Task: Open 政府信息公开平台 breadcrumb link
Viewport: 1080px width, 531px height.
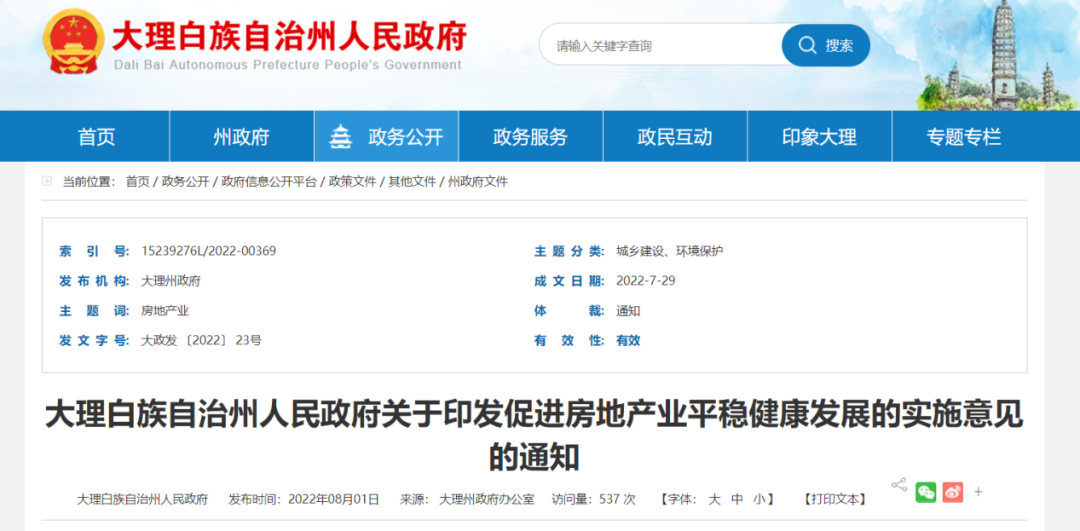Action: click(x=269, y=182)
